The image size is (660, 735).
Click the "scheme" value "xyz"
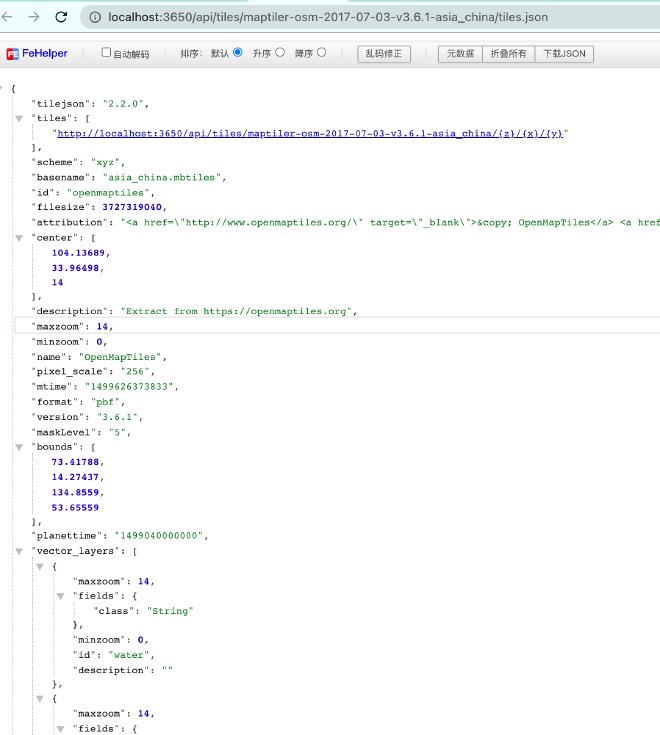tap(105, 162)
